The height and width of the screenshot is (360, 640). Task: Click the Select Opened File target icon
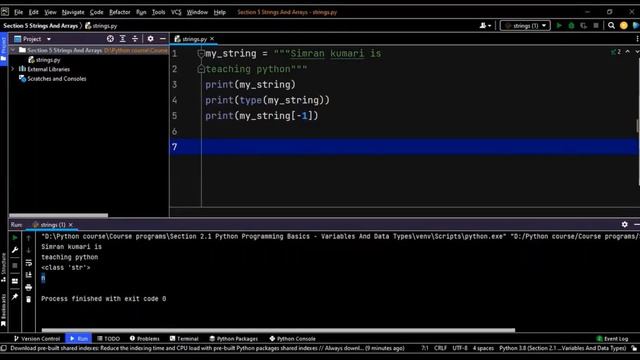[110, 39]
